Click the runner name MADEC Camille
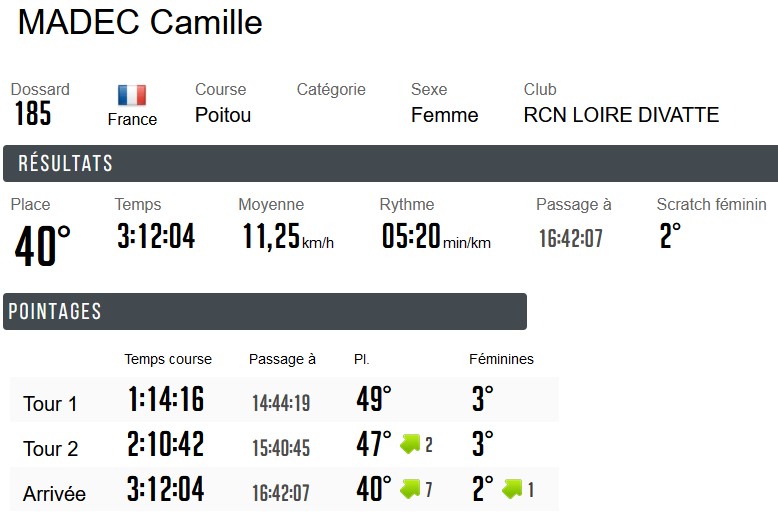This screenshot has width=778, height=512. 140,22
